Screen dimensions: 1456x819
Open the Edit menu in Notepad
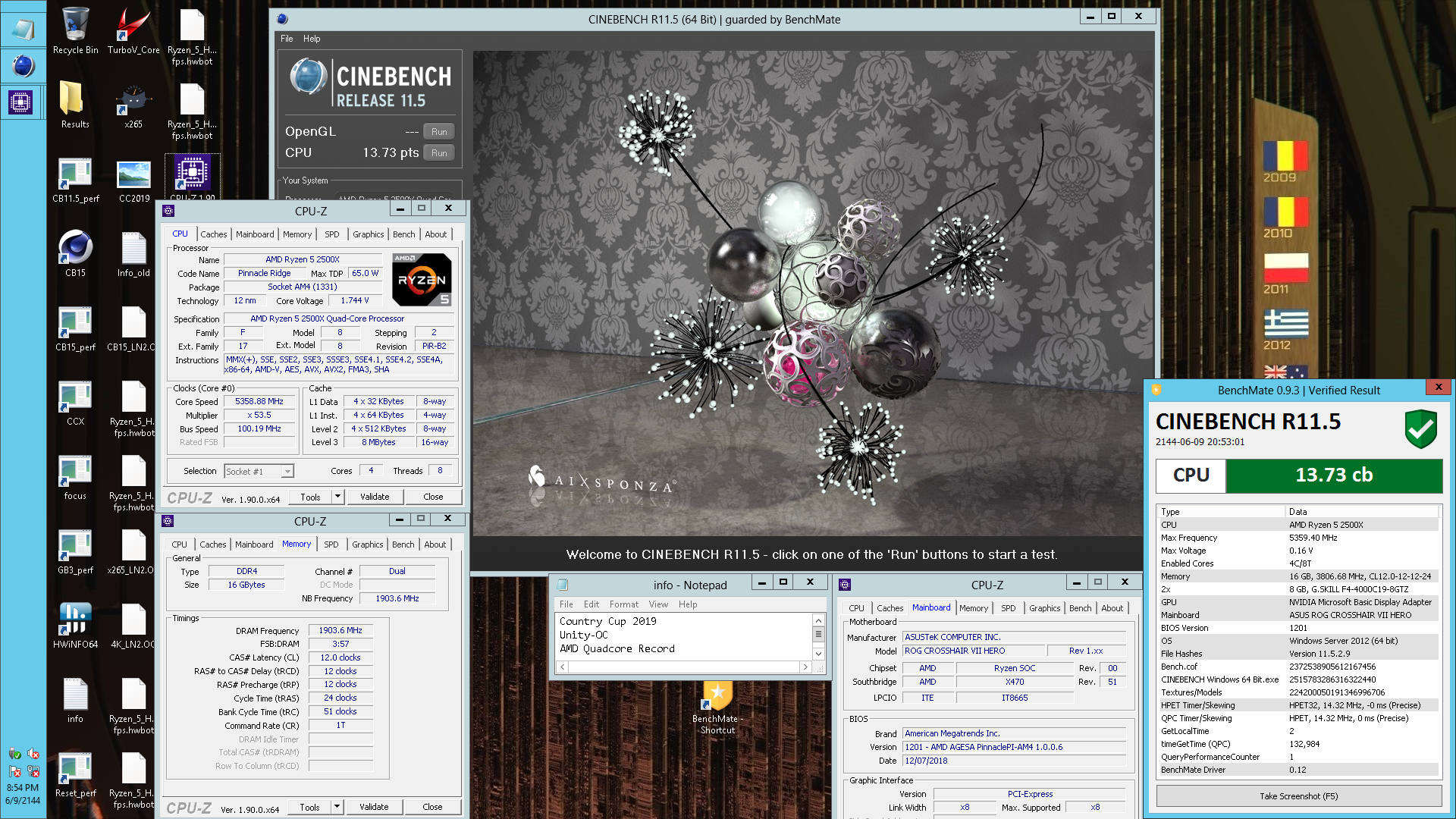point(591,604)
